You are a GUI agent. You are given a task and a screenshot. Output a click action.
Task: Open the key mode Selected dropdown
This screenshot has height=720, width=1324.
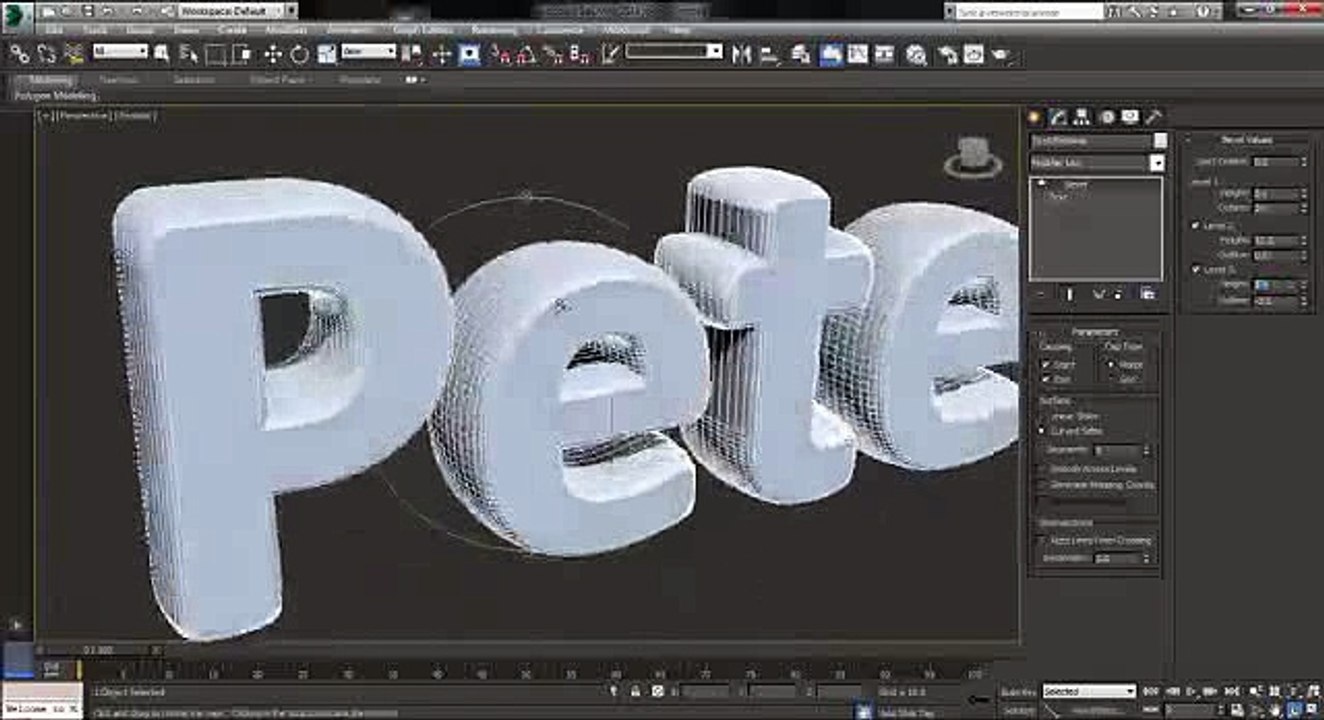pyautogui.click(x=1089, y=691)
